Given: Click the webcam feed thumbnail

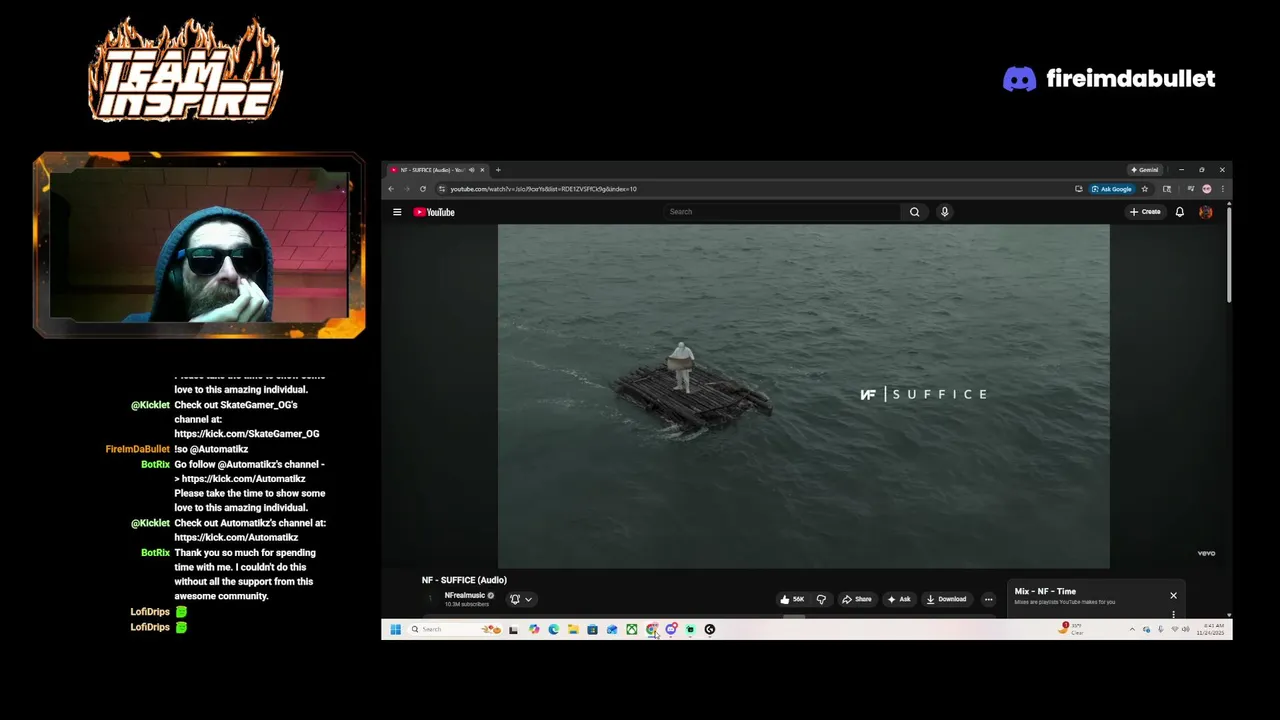Looking at the screenshot, I should pyautogui.click(x=199, y=245).
